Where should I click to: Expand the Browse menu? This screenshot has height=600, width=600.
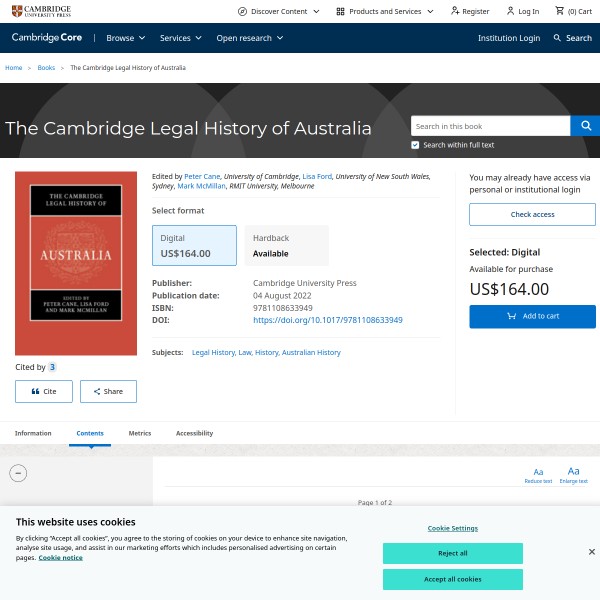coord(126,38)
